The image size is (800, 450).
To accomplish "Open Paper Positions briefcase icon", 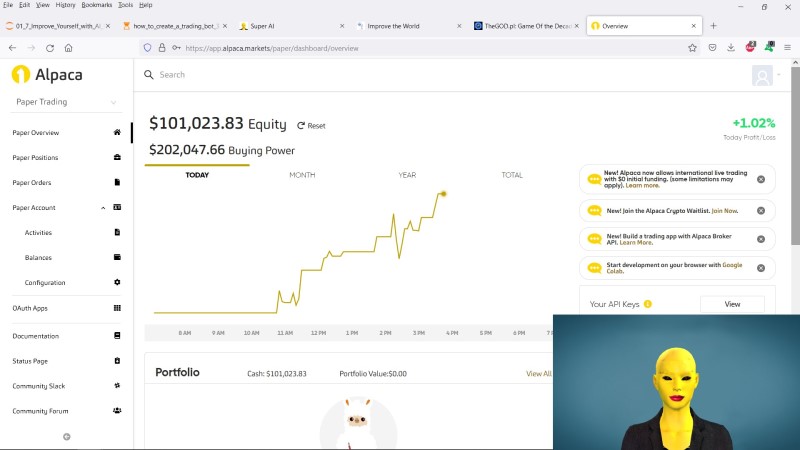I will coord(117,157).
